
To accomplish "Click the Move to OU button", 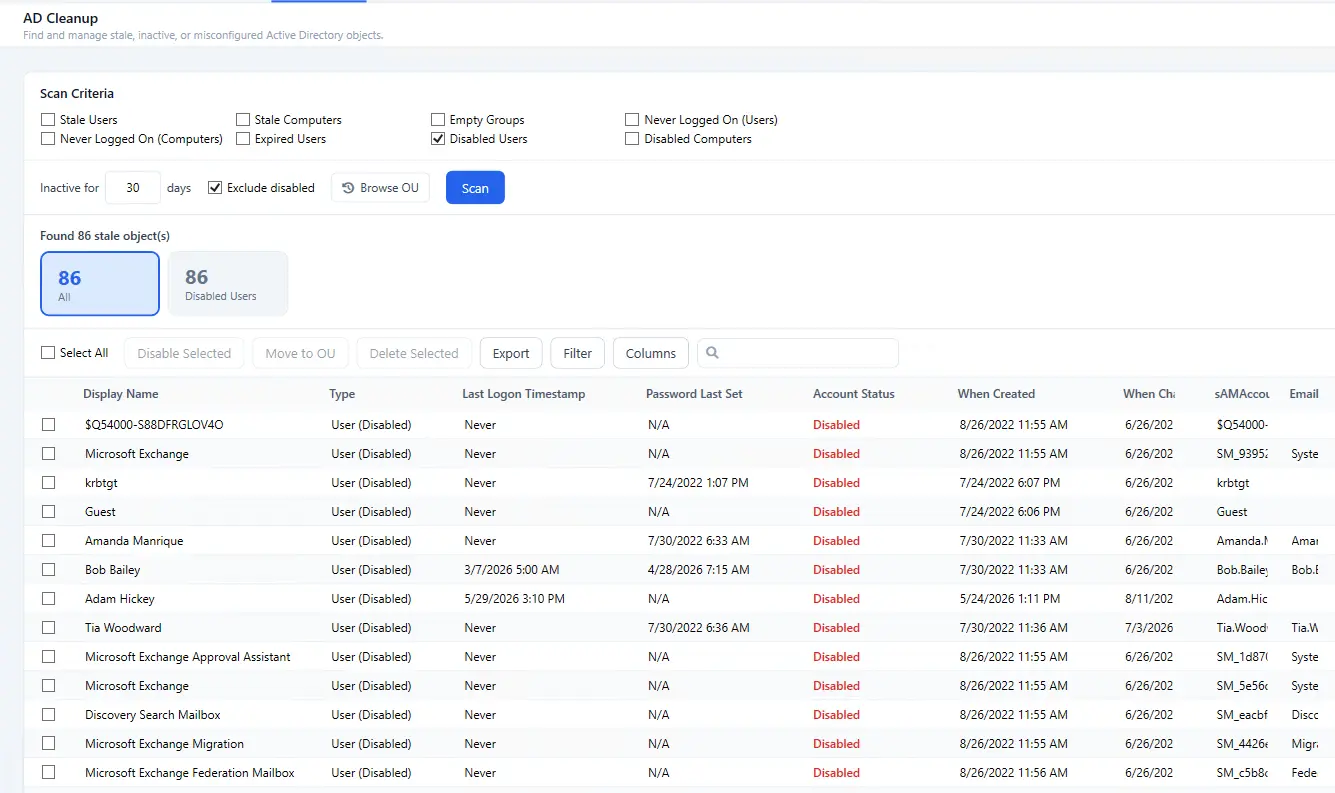I will pos(300,353).
